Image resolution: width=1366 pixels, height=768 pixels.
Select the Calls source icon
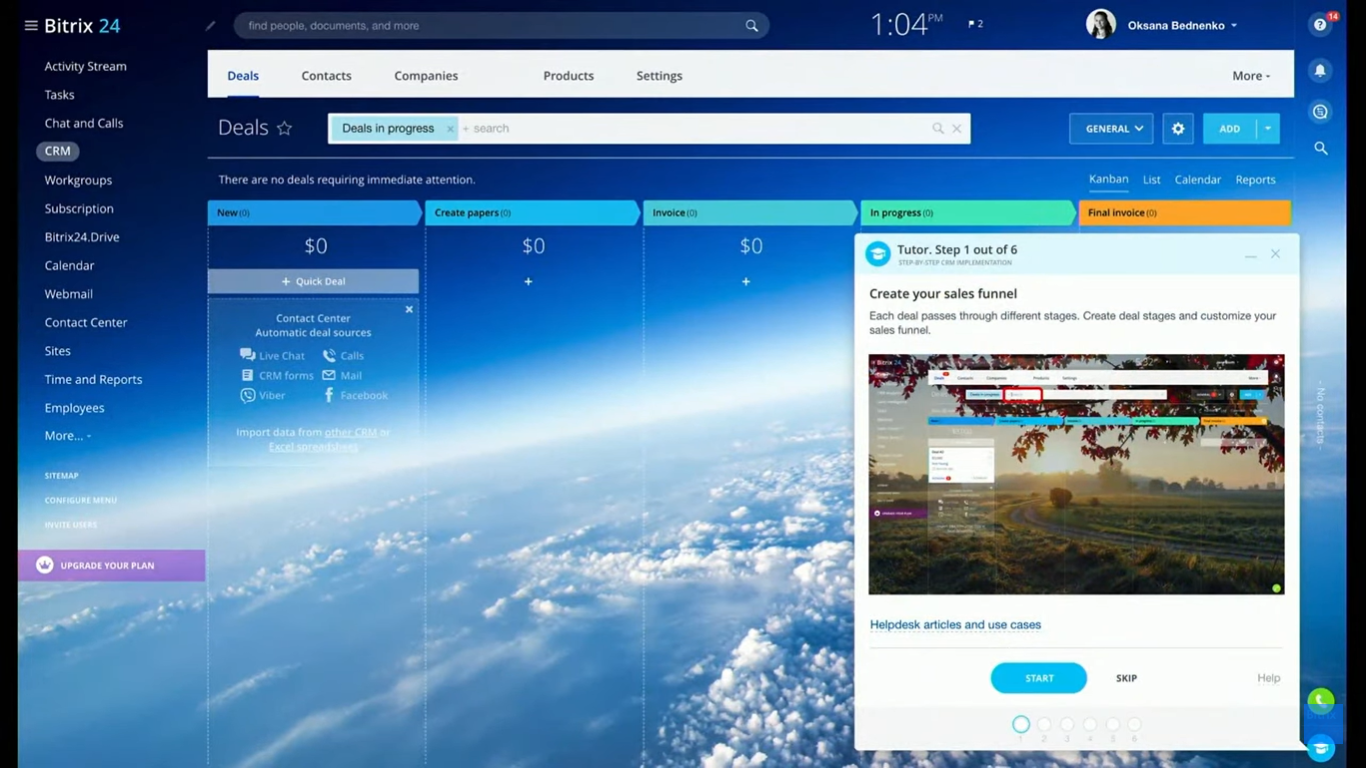pyautogui.click(x=329, y=355)
